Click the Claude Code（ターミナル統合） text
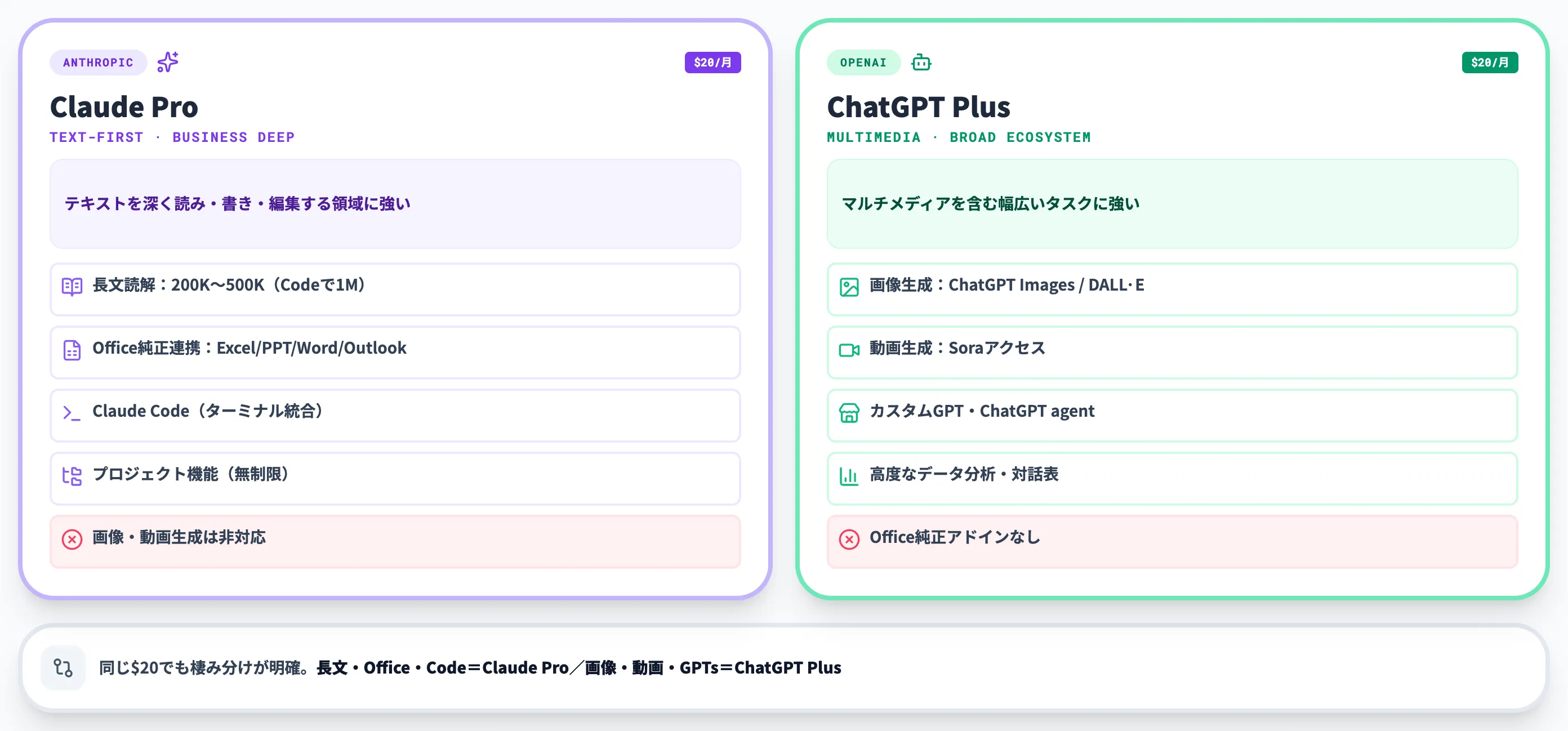The width and height of the screenshot is (1568, 731). [x=208, y=411]
